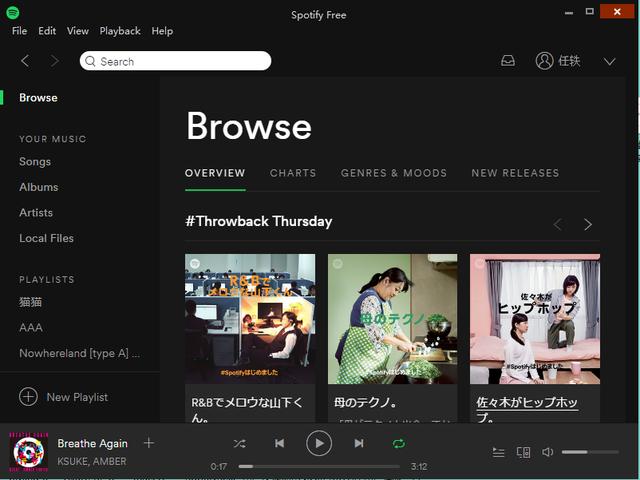
Task: Save Breathe Again with the plus icon
Action: (x=149, y=443)
